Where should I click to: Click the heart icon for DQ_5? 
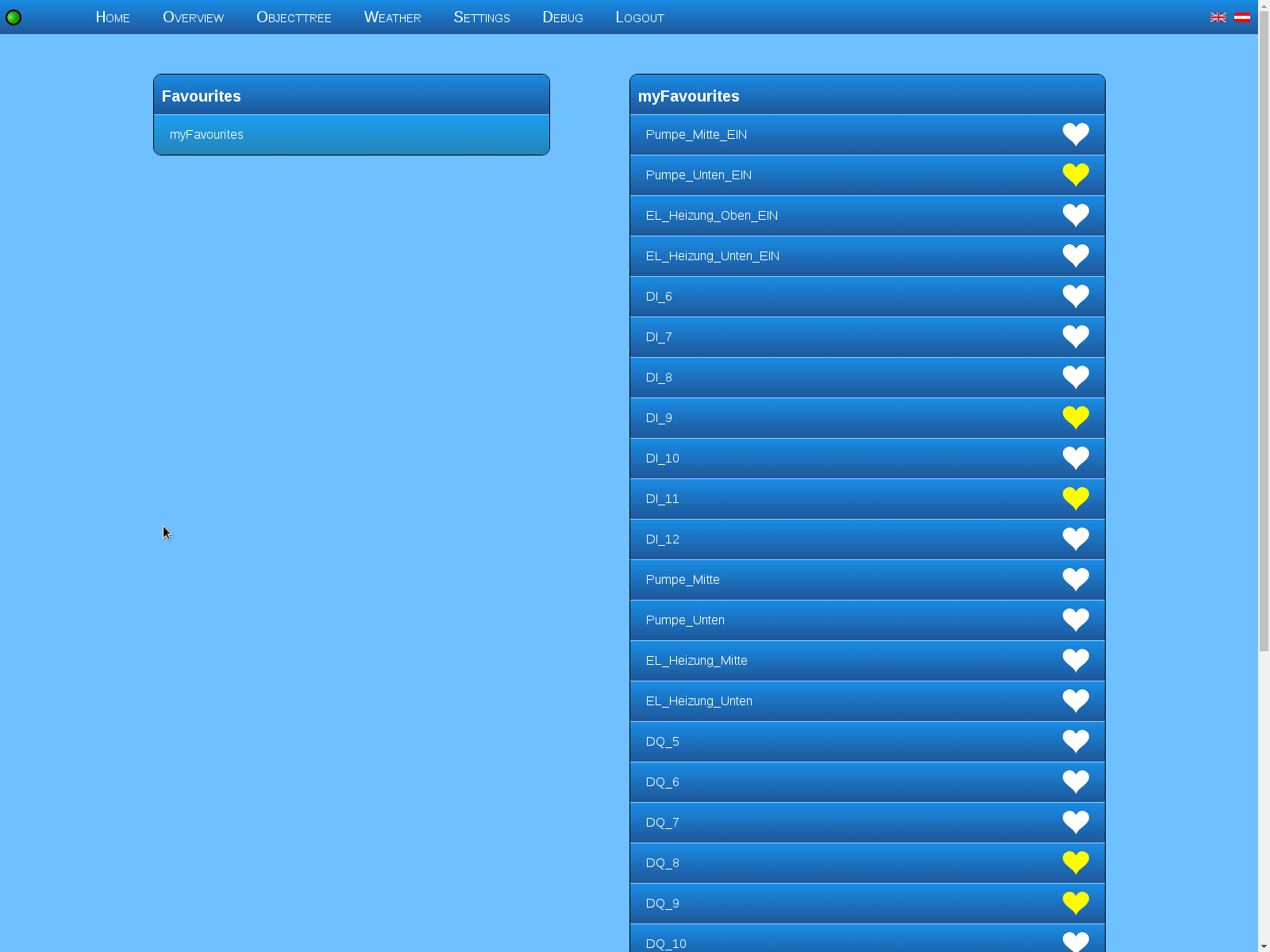pyautogui.click(x=1076, y=741)
